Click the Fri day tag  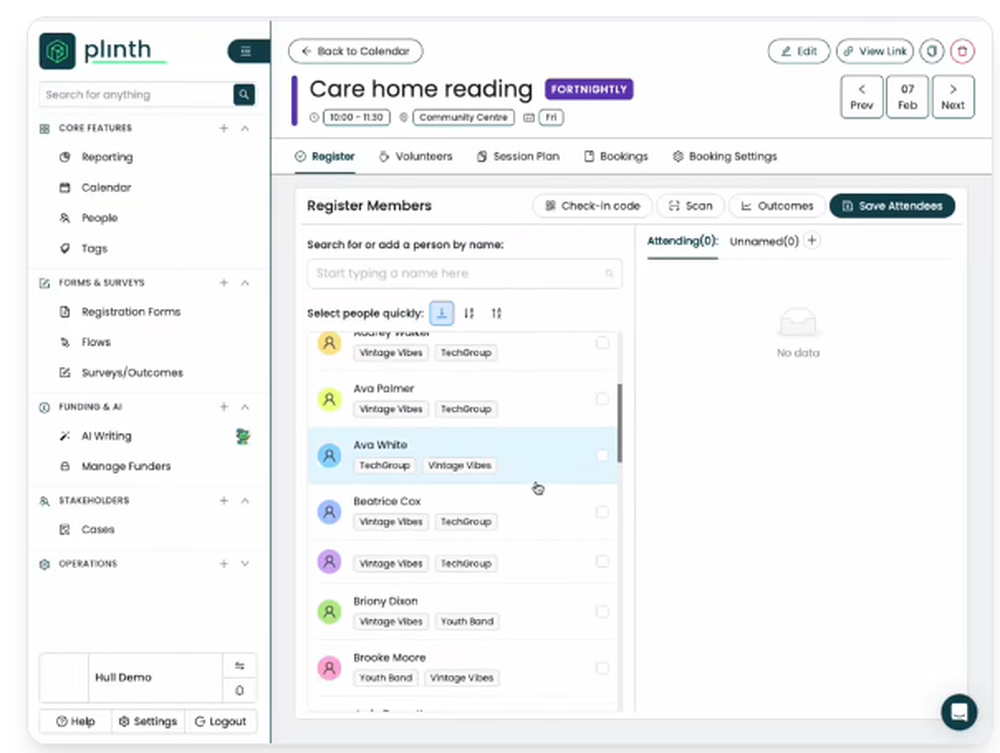tap(551, 117)
